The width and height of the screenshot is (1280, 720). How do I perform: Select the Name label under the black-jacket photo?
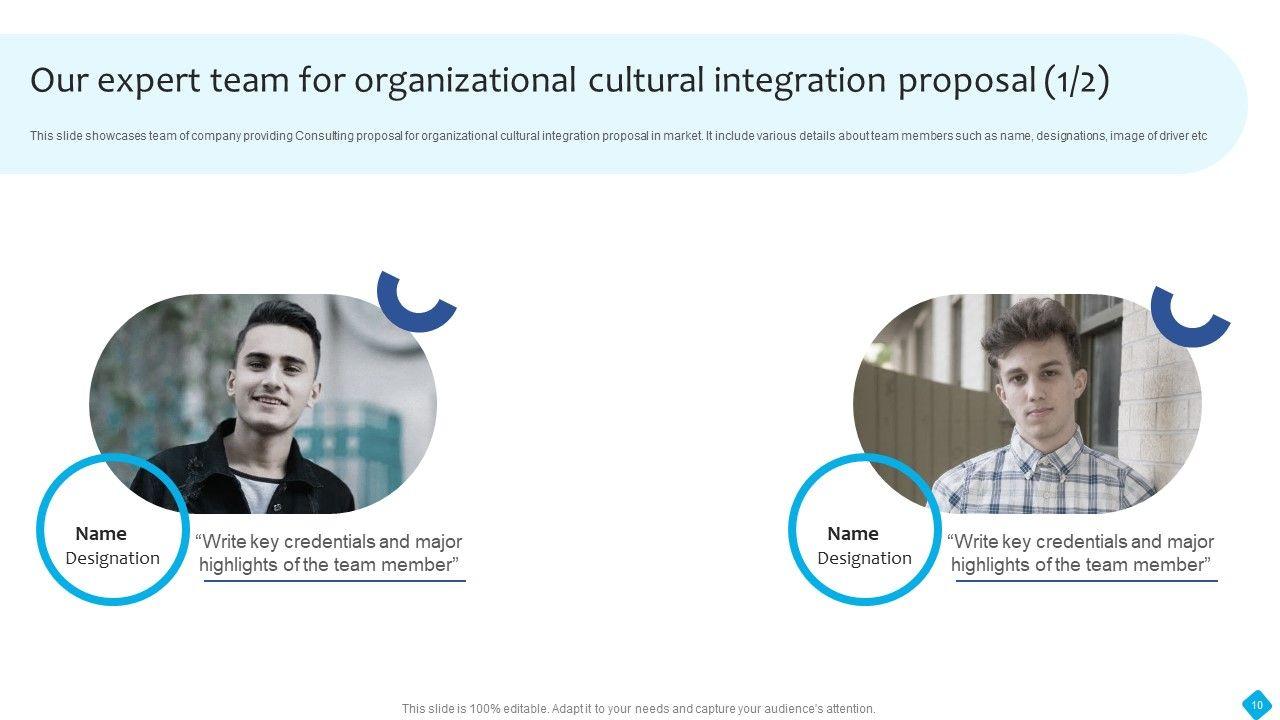(101, 534)
